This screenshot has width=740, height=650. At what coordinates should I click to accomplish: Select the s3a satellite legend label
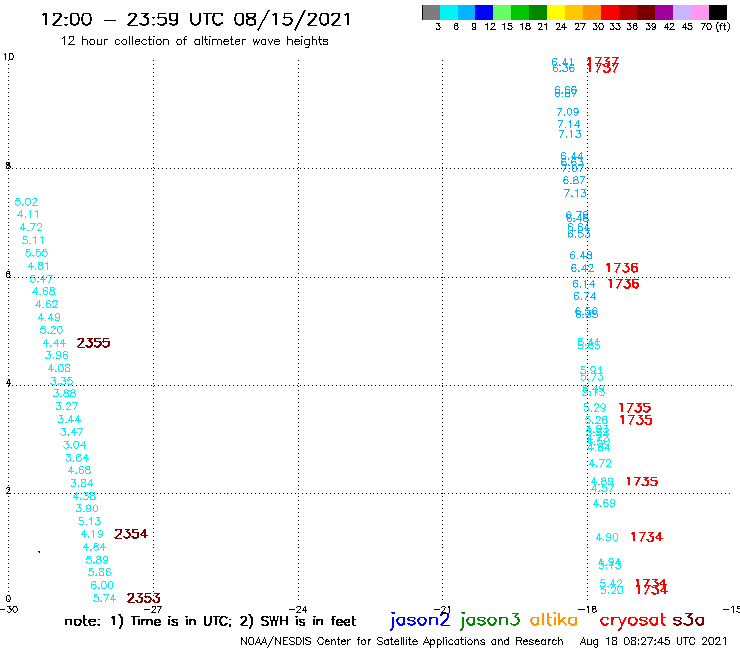point(689,620)
